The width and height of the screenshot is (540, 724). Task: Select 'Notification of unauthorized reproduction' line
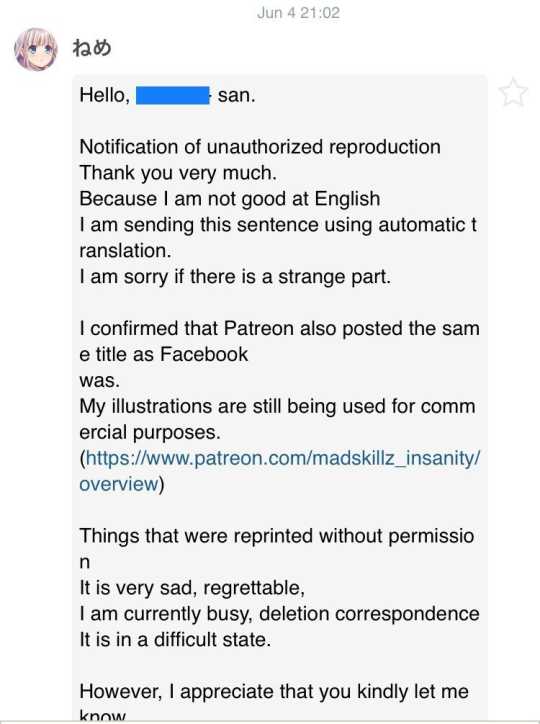260,147
